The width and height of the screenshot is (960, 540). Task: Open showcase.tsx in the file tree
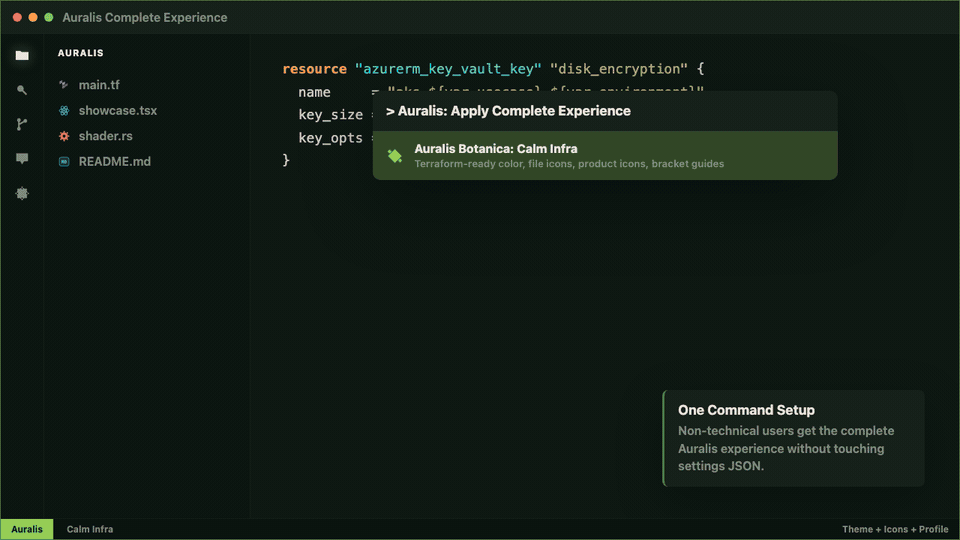pyautogui.click(x=118, y=111)
